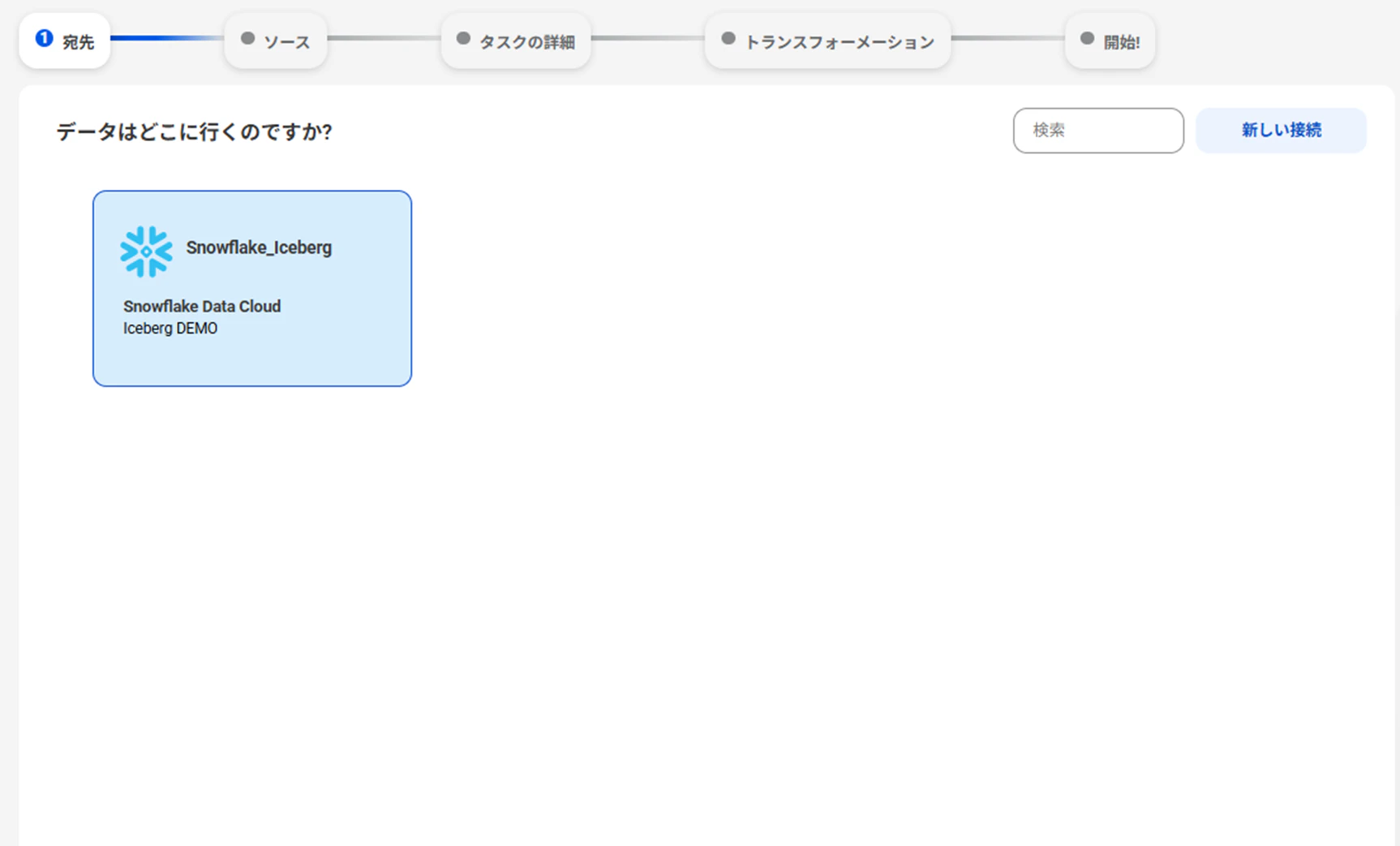This screenshot has width=1400, height=846.
Task: Jump to the 開始! step
Action: pyautogui.click(x=1110, y=41)
